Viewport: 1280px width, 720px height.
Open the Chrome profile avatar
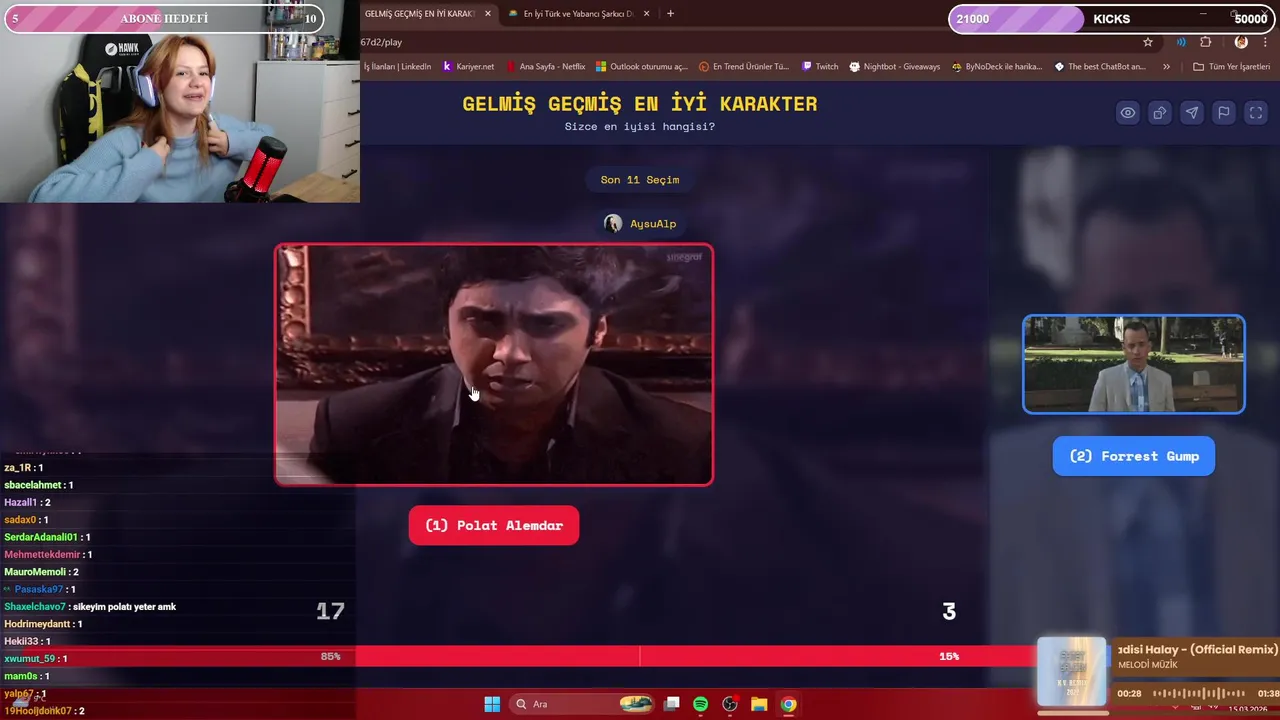pyautogui.click(x=1241, y=42)
